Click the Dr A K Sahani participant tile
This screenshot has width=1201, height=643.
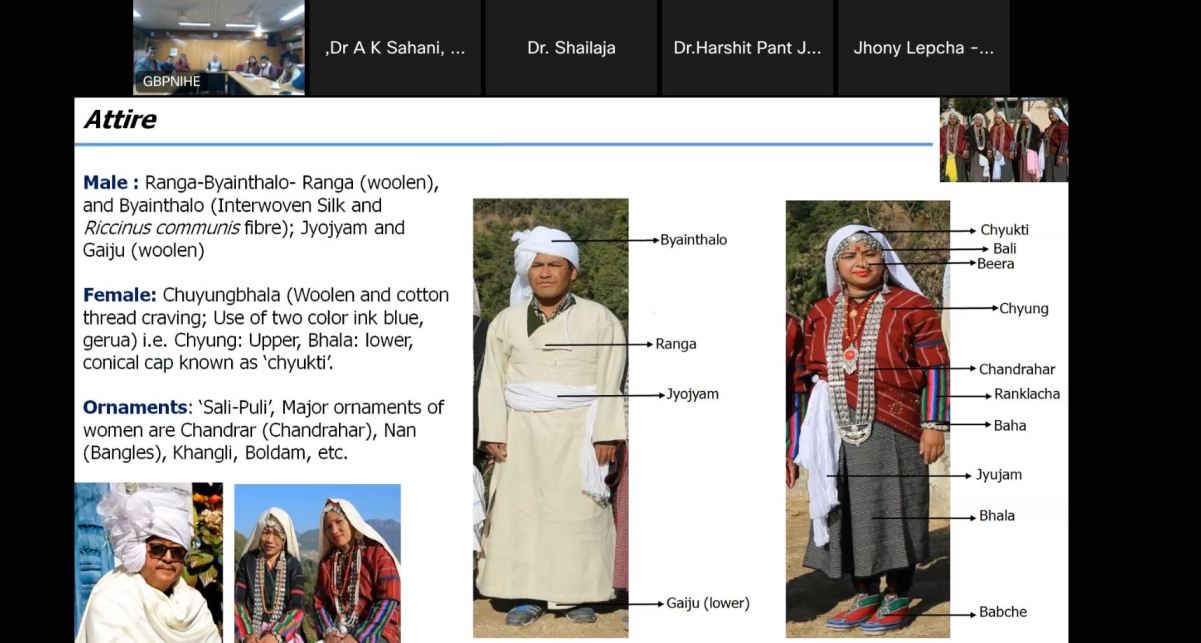click(x=395, y=48)
